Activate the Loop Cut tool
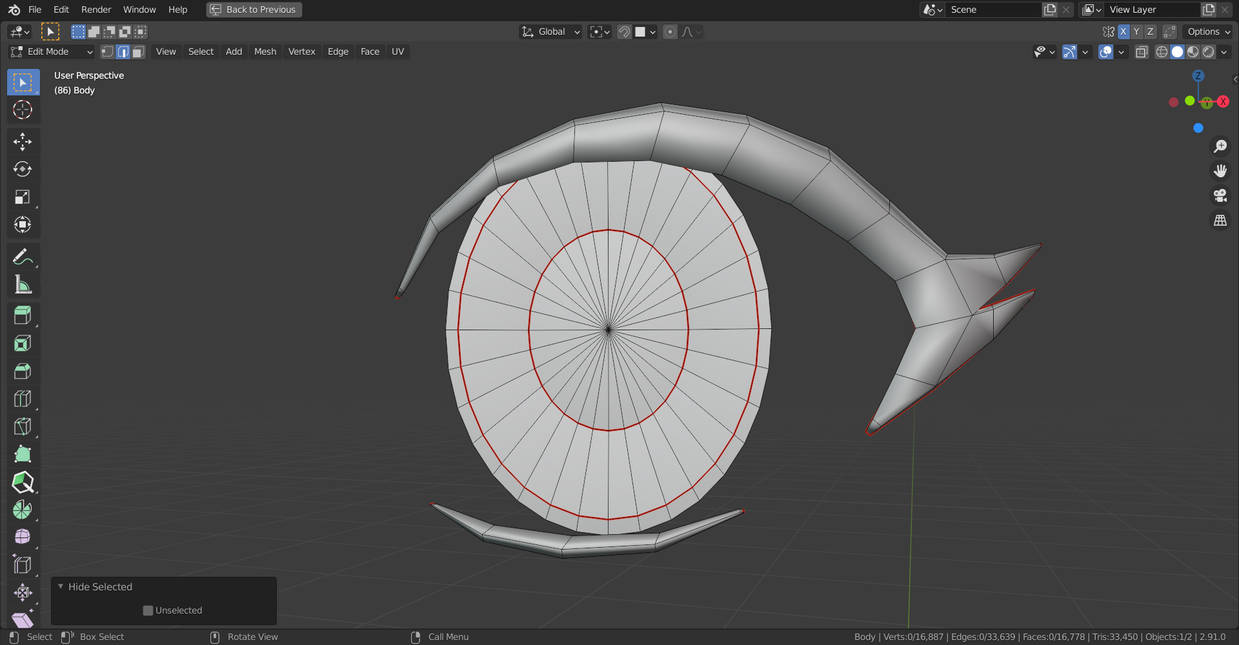 (x=22, y=399)
